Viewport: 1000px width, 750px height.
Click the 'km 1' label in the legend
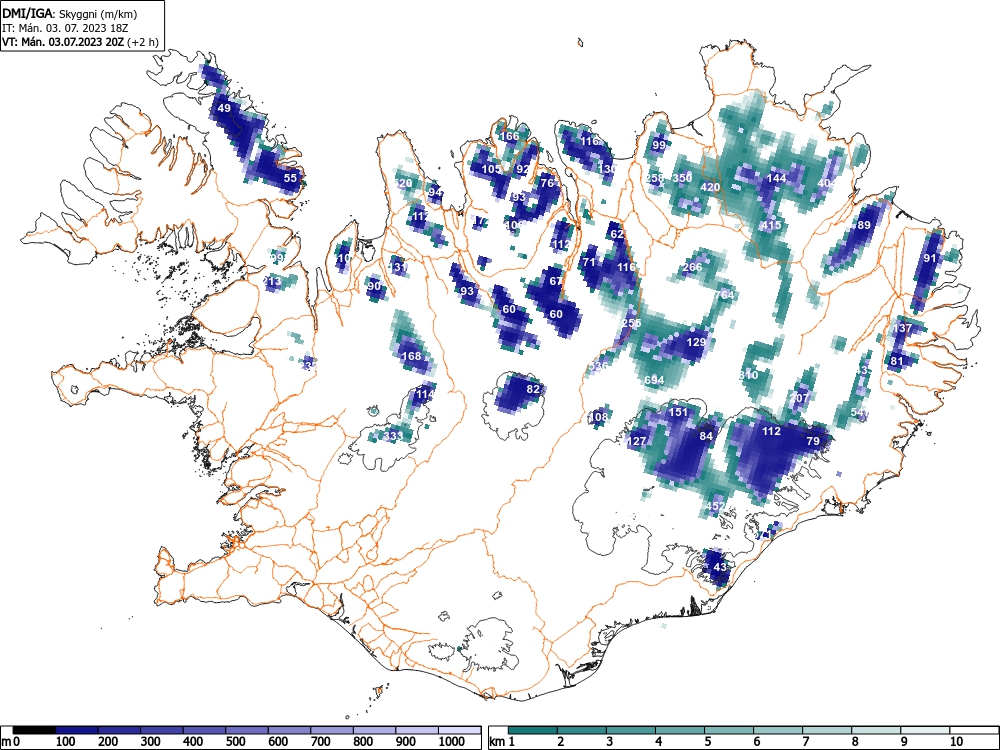(503, 742)
